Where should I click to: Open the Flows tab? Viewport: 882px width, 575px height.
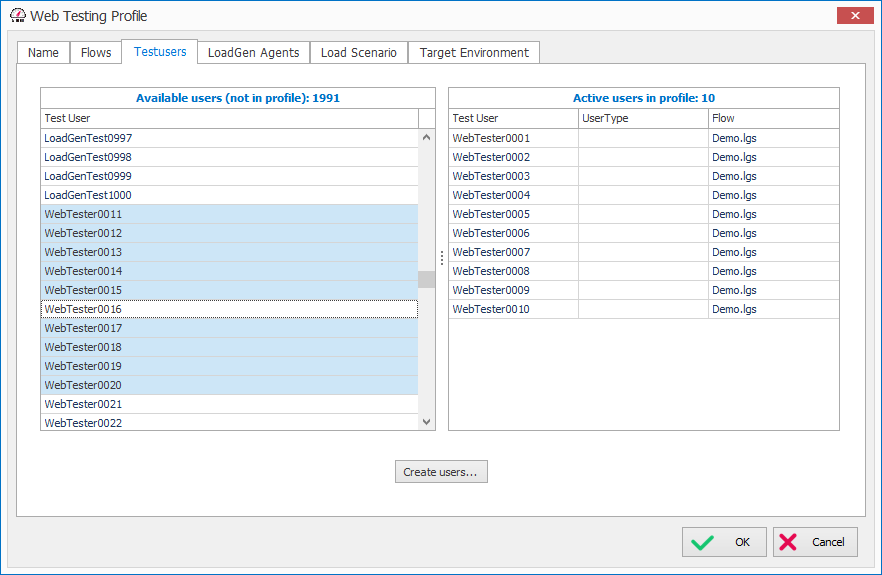pyautogui.click(x=96, y=53)
